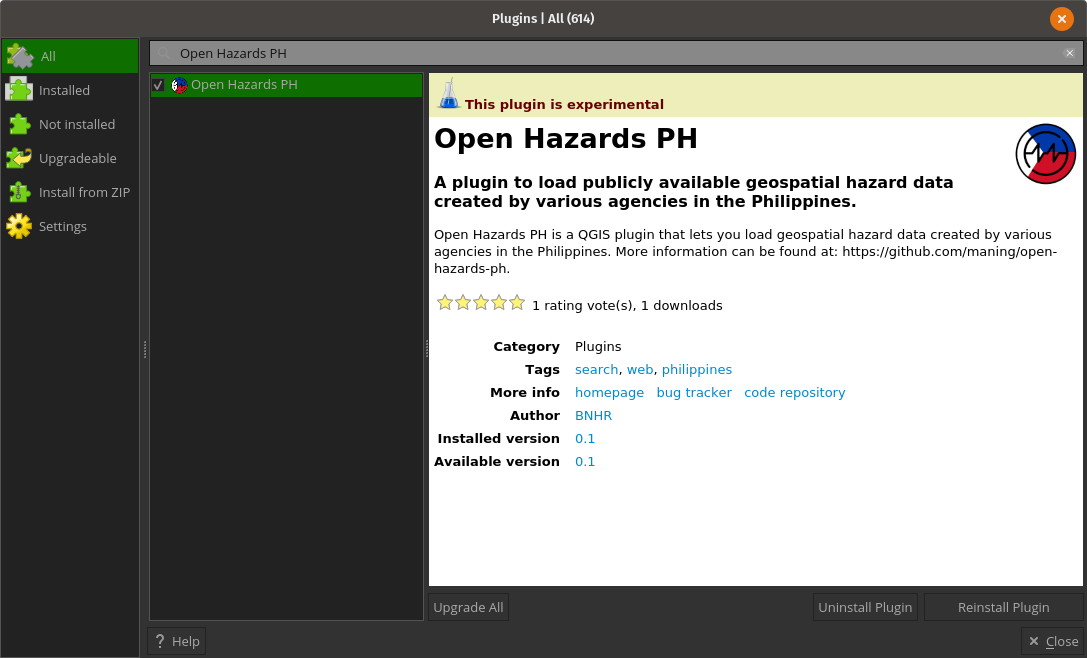Open the philippines tag link
The image size is (1087, 658).
pyautogui.click(x=697, y=370)
